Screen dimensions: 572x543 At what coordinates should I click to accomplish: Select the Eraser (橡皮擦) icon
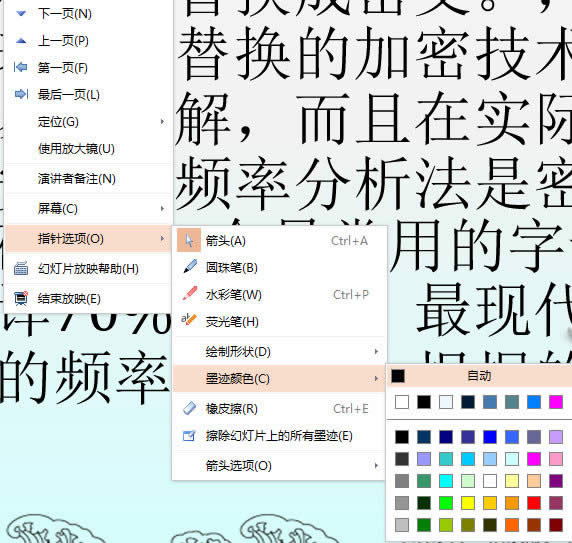click(x=189, y=408)
